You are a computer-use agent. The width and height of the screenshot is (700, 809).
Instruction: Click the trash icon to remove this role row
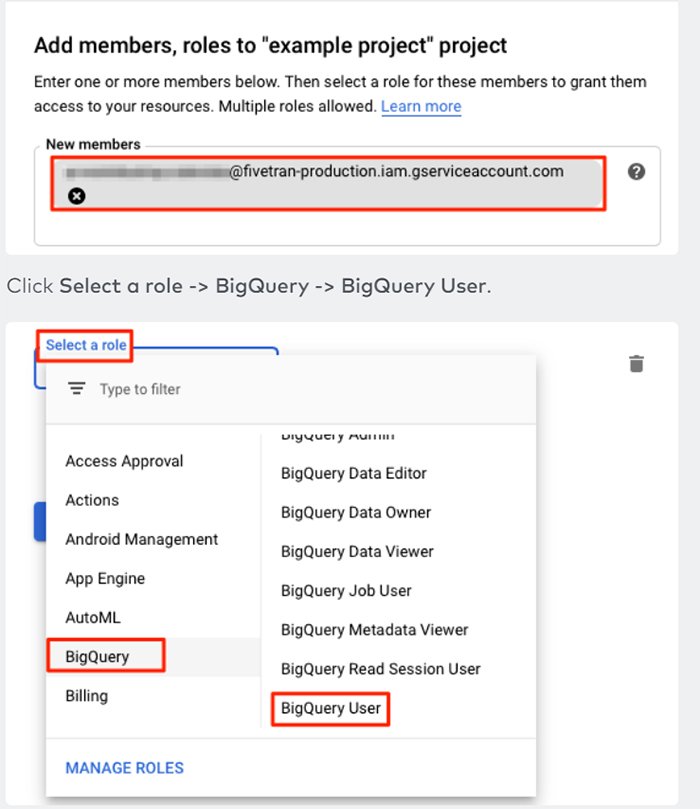(638, 364)
